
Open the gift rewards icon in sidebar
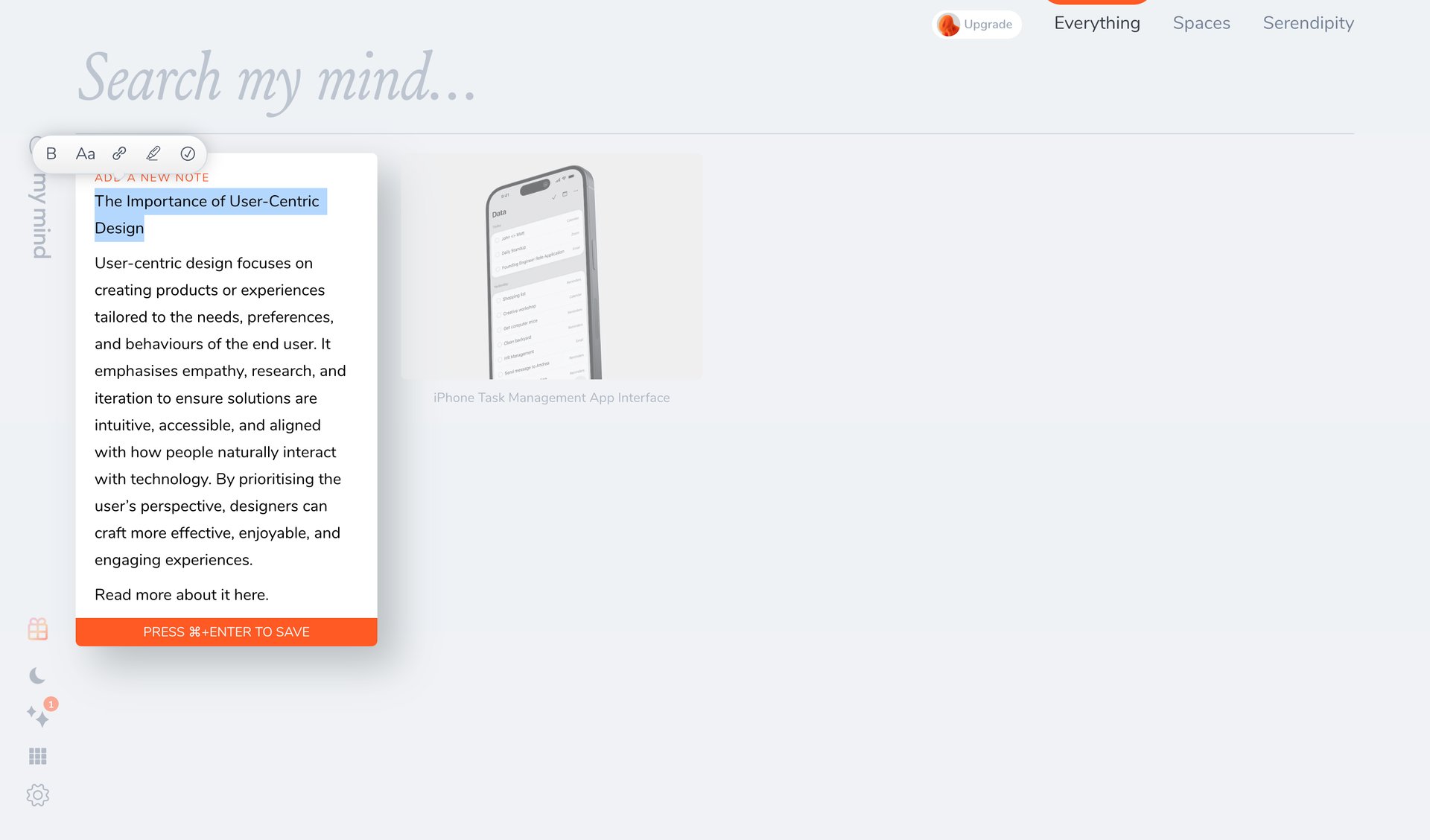point(37,629)
